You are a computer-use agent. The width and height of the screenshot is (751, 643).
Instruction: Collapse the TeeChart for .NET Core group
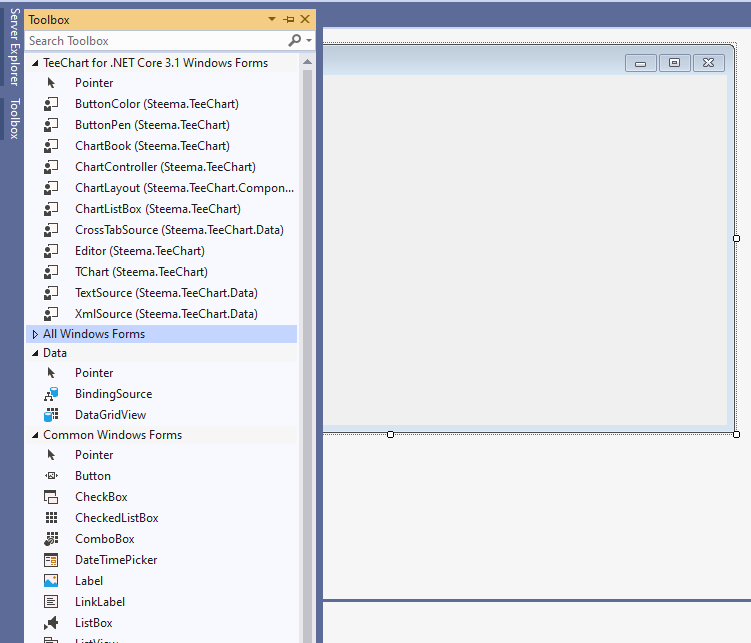(35, 63)
